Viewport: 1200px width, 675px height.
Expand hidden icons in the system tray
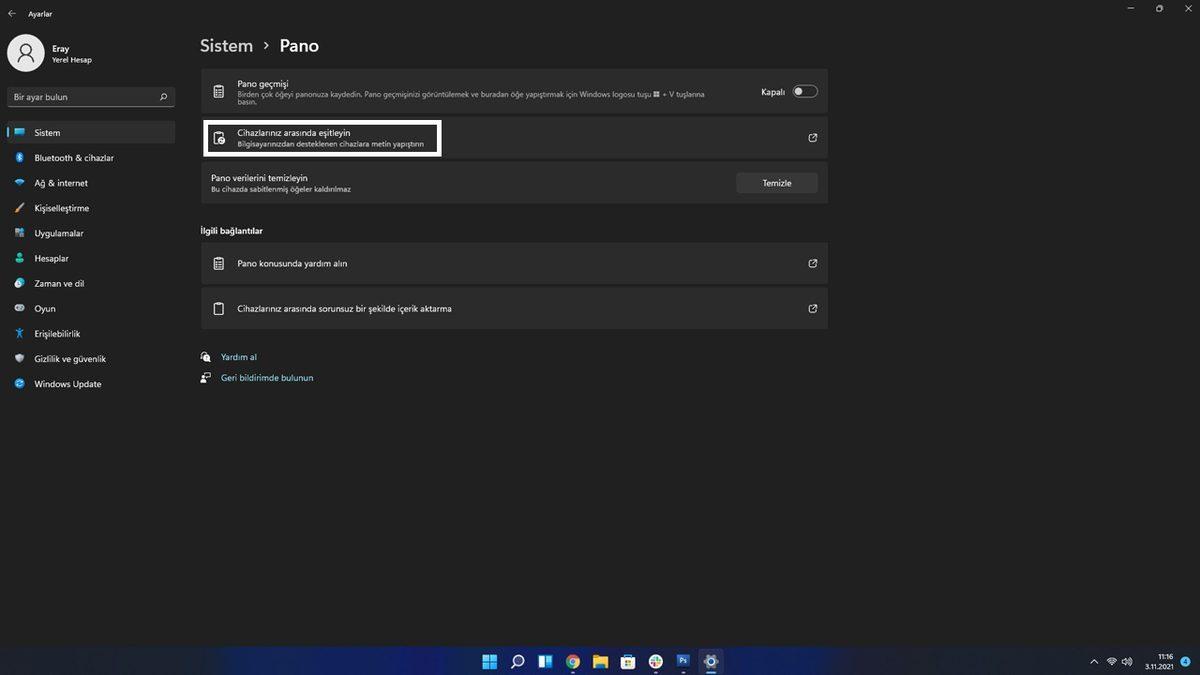(x=1094, y=661)
